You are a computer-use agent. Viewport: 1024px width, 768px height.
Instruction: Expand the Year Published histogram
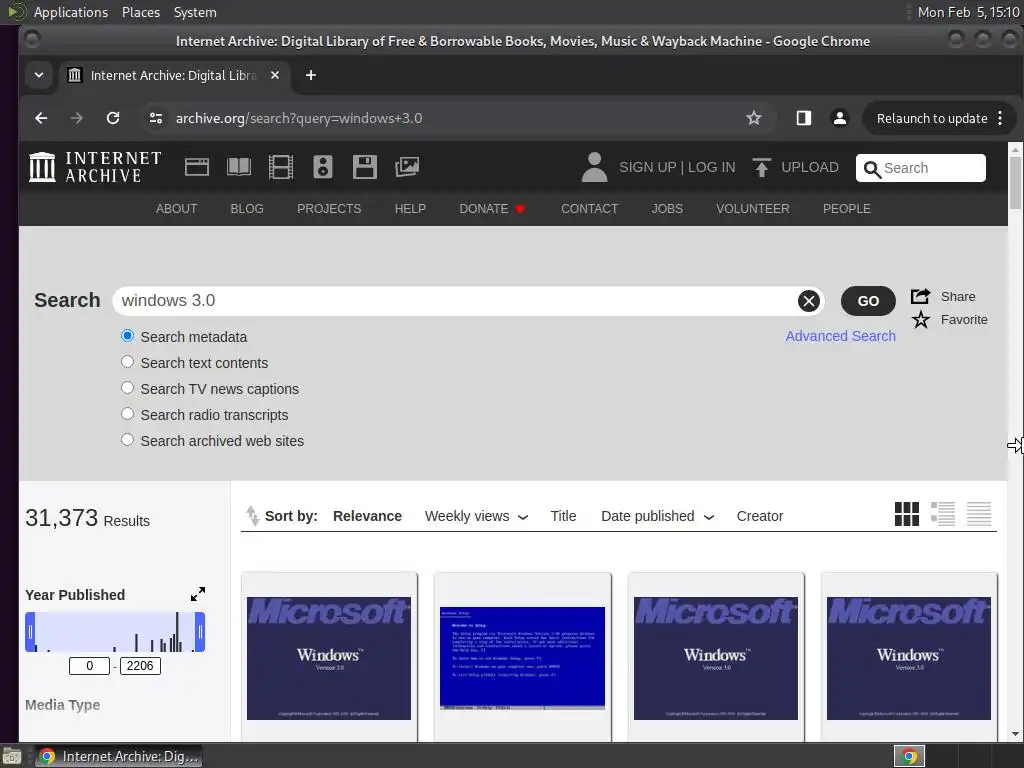[198, 594]
